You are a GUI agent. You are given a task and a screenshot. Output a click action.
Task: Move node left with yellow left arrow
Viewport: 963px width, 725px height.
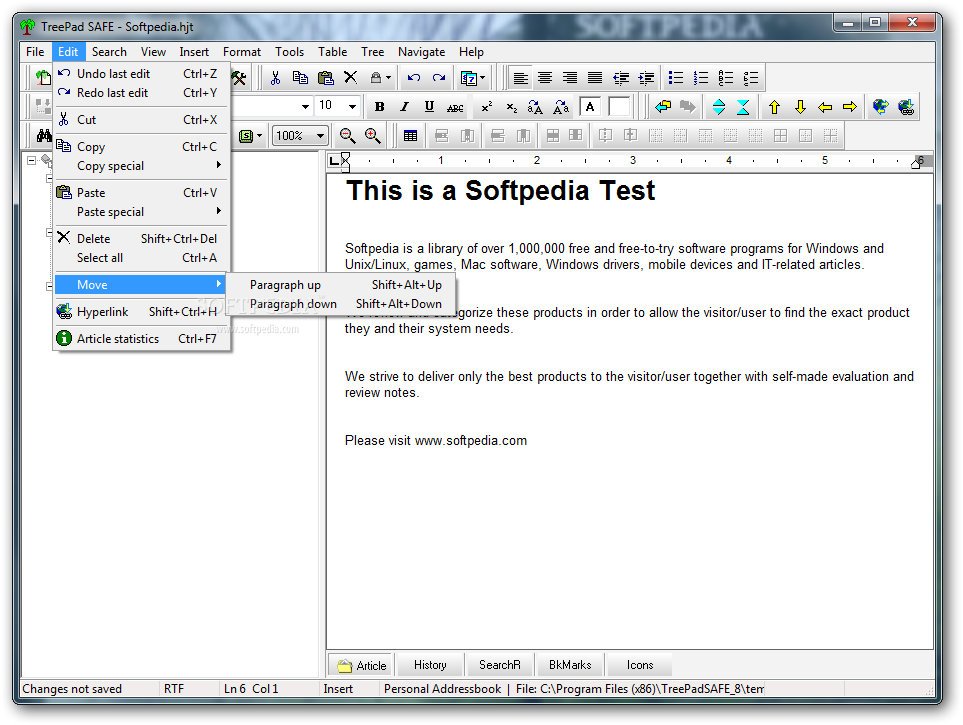tap(825, 108)
